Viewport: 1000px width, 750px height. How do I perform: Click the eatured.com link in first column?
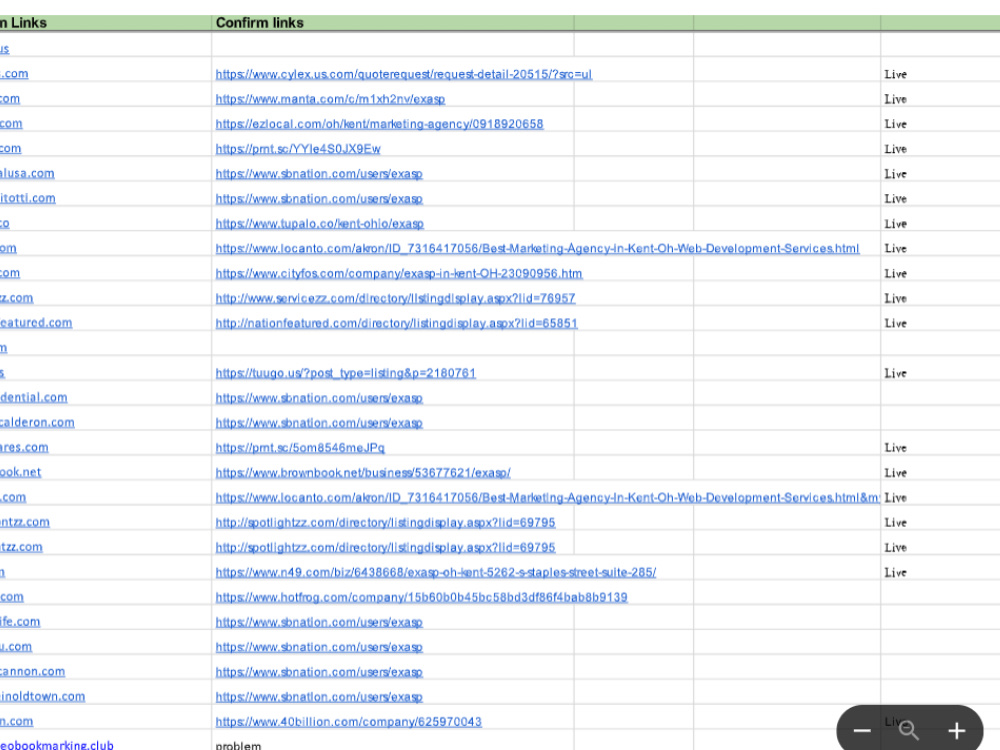(36, 322)
